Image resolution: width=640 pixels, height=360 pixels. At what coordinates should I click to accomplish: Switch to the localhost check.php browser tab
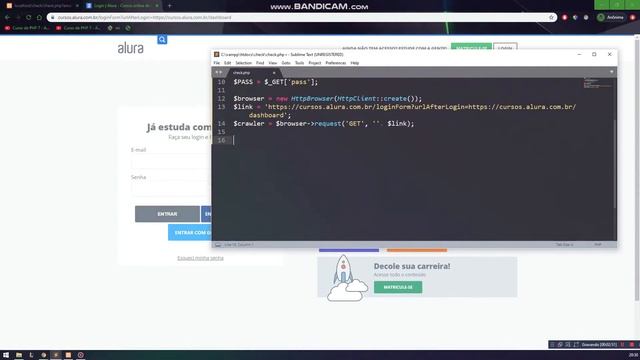[41, 6]
